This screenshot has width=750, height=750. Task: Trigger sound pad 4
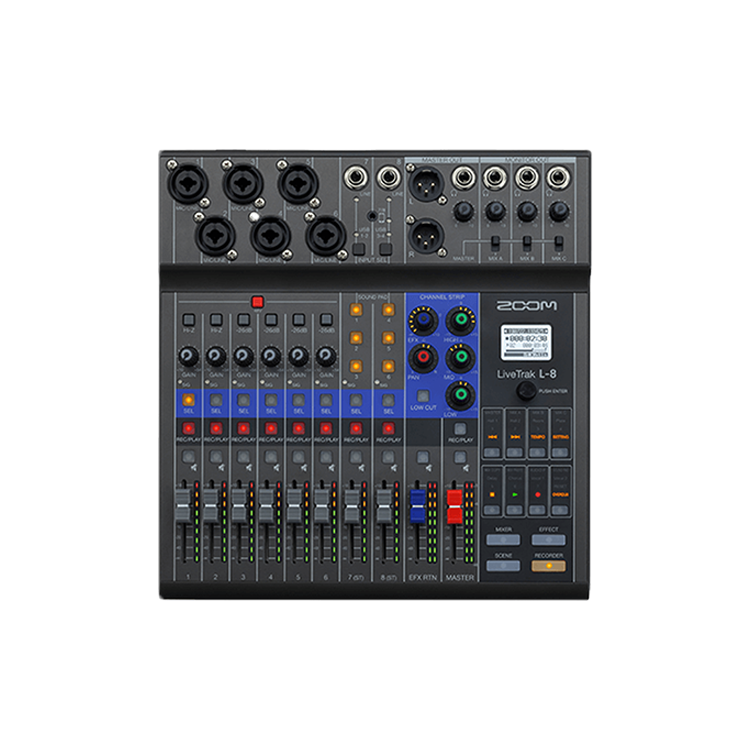point(388,310)
